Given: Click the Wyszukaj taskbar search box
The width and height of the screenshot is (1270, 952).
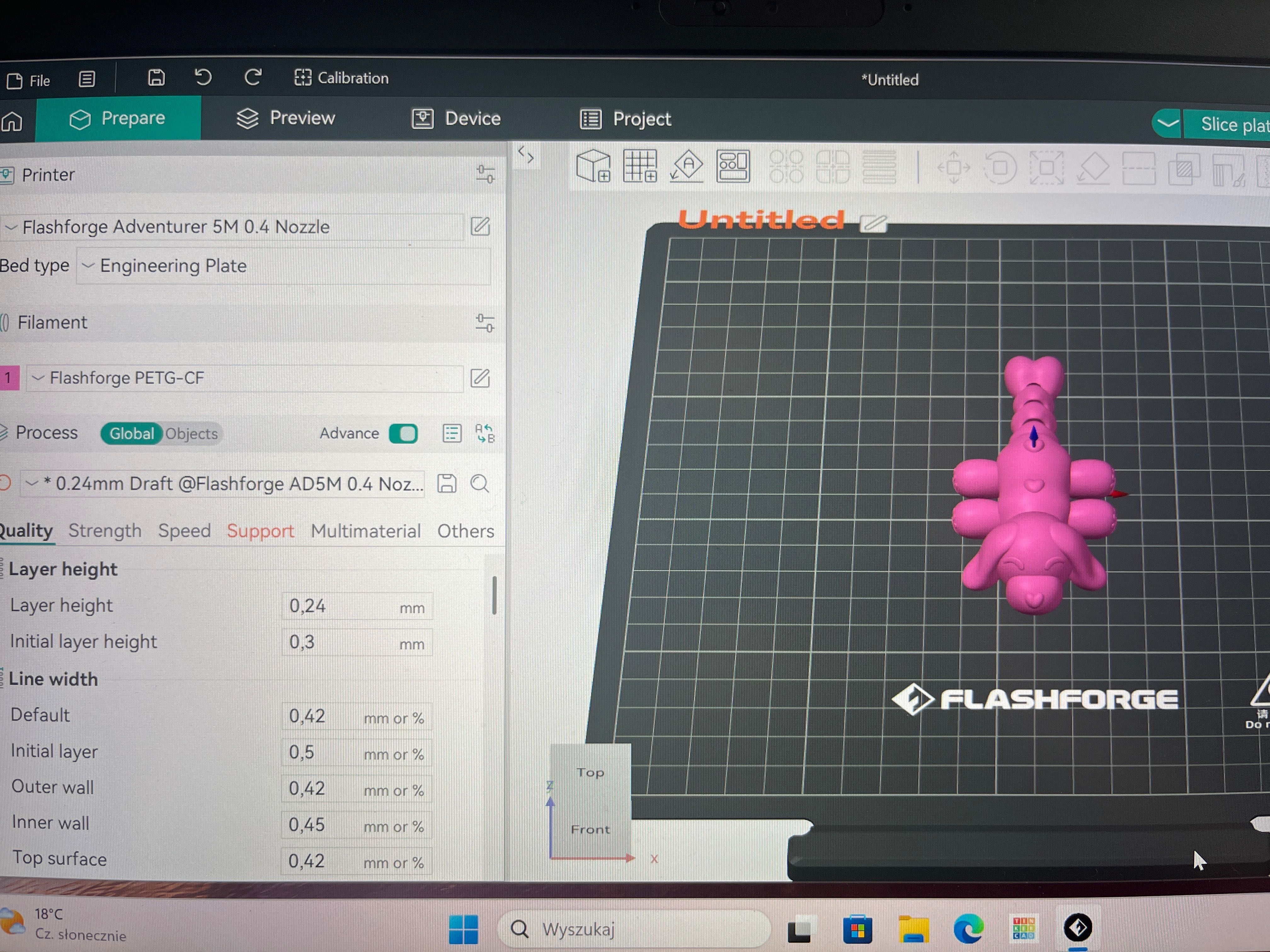Looking at the screenshot, I should (x=634, y=929).
